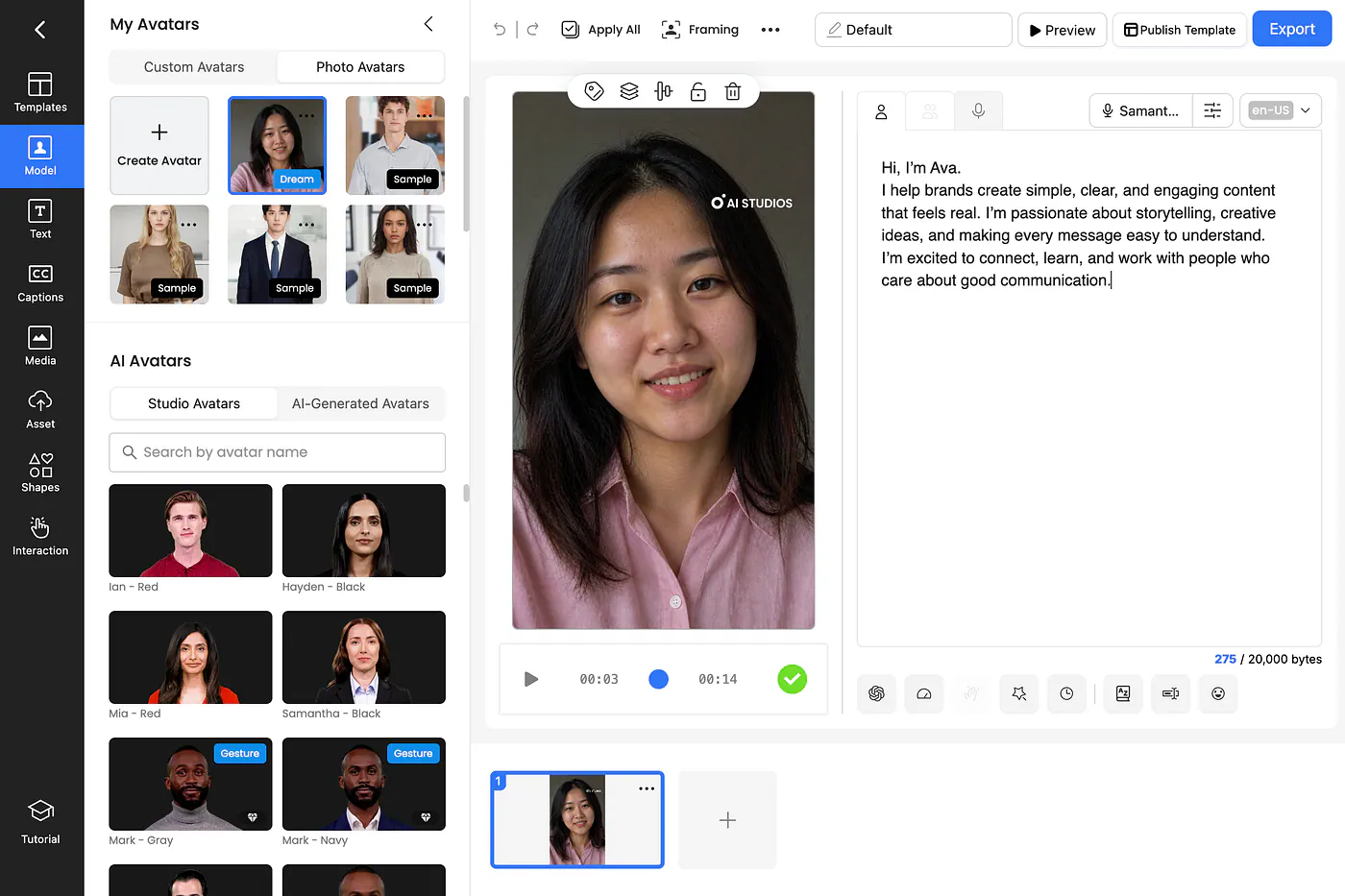Open options menu on Dream avatar
Image resolution: width=1345 pixels, height=896 pixels.
(x=306, y=115)
